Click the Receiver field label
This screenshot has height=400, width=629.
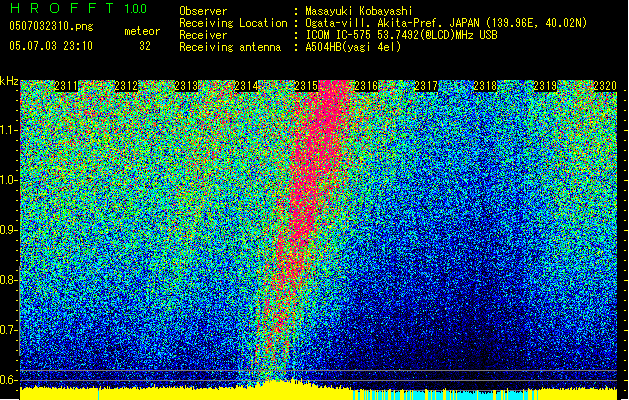pos(203,35)
